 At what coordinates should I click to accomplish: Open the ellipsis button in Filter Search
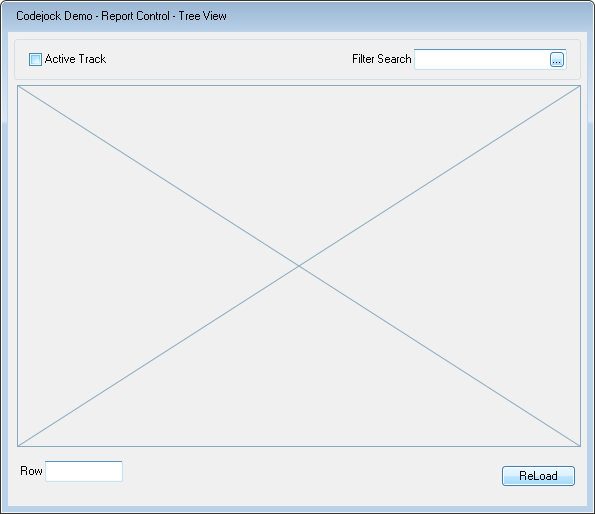pyautogui.click(x=557, y=60)
